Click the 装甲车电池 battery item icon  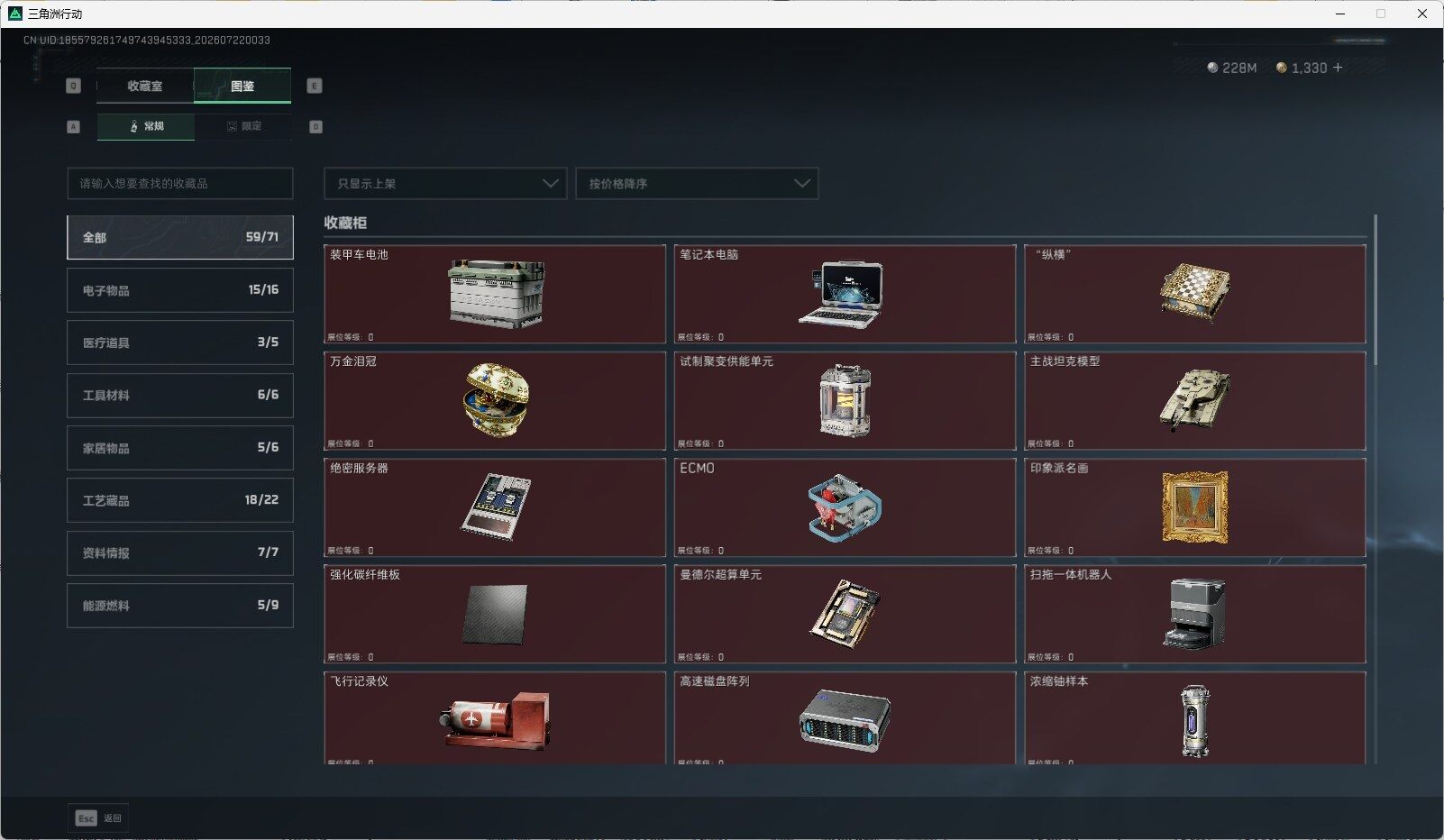(497, 294)
